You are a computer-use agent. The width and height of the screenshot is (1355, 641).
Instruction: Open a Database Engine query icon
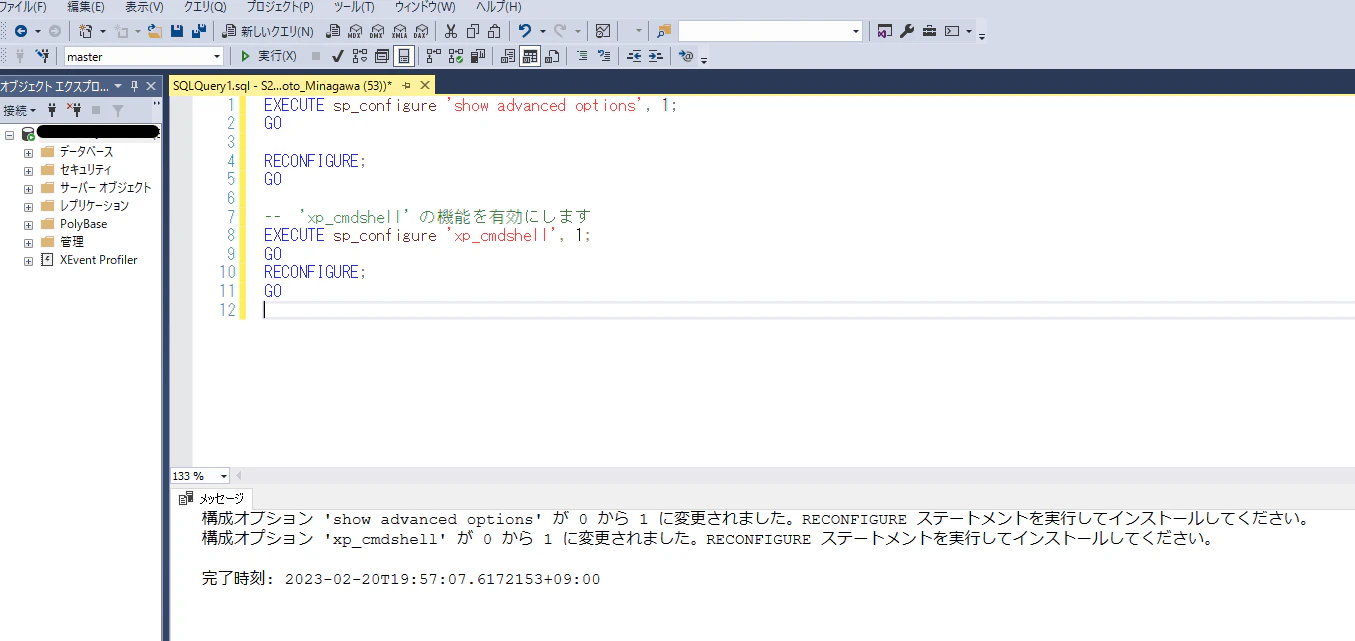(x=333, y=31)
